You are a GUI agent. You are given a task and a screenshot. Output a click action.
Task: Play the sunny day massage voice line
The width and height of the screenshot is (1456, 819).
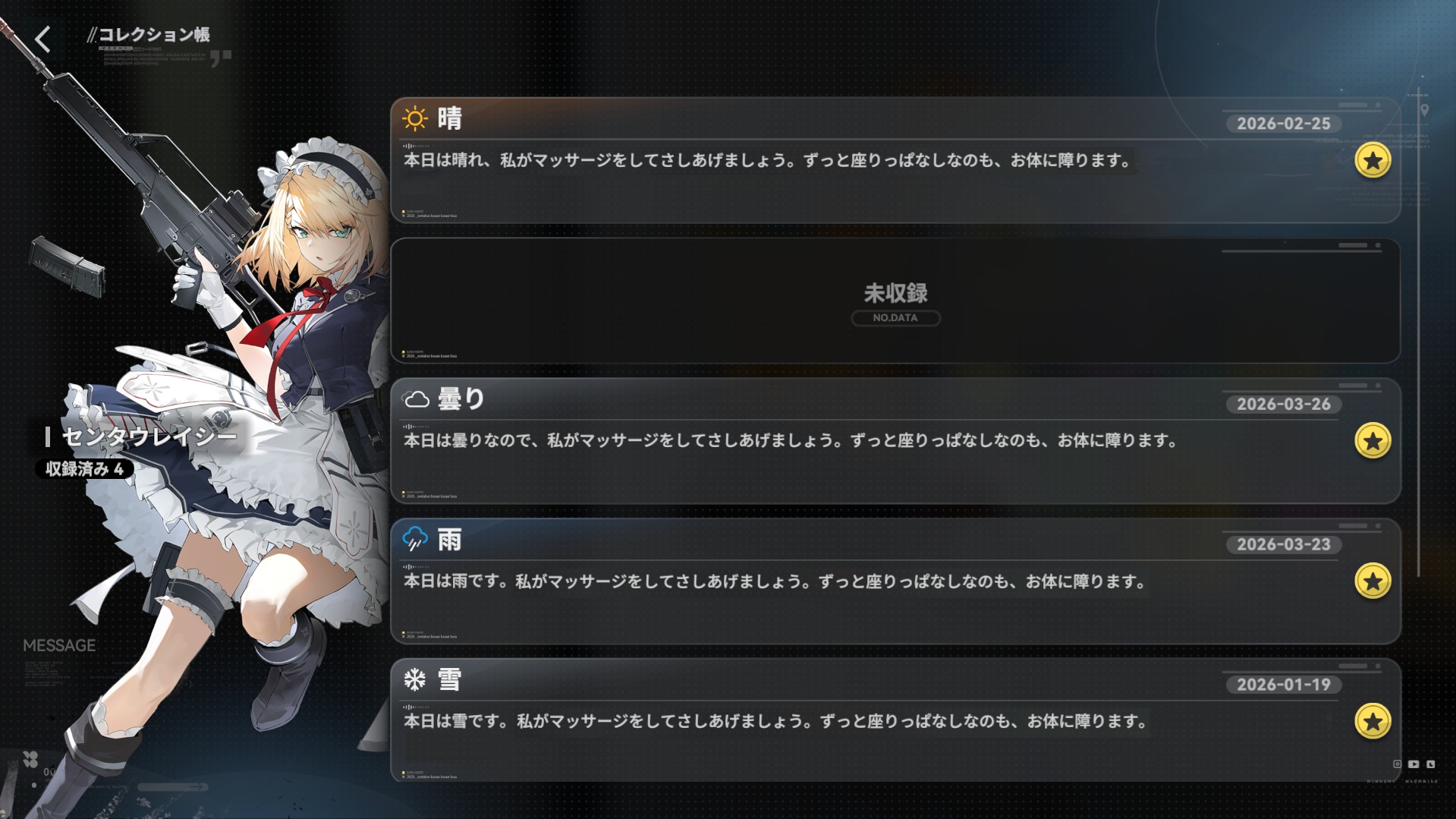(766, 160)
